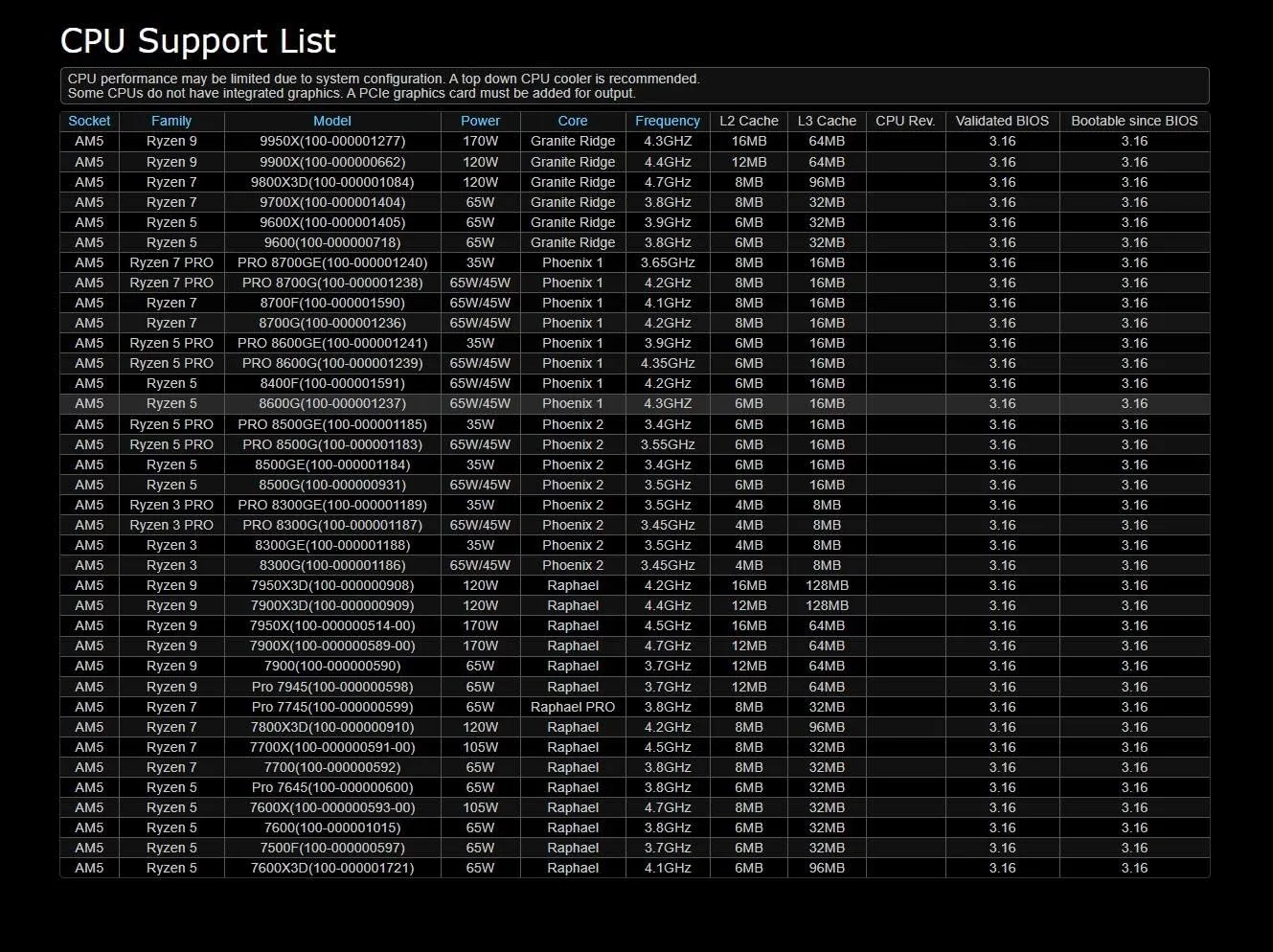Click the CPU performance notice box

pyautogui.click(x=634, y=86)
